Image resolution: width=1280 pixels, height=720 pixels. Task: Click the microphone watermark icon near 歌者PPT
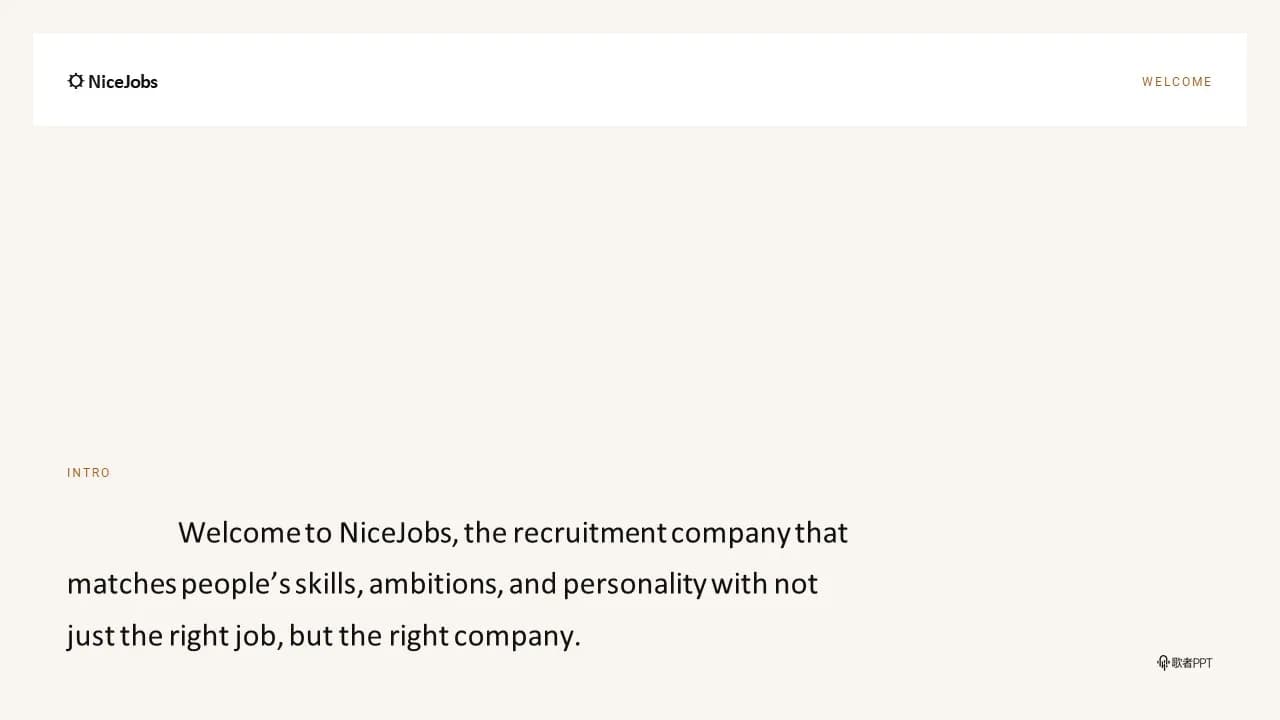pos(1163,663)
